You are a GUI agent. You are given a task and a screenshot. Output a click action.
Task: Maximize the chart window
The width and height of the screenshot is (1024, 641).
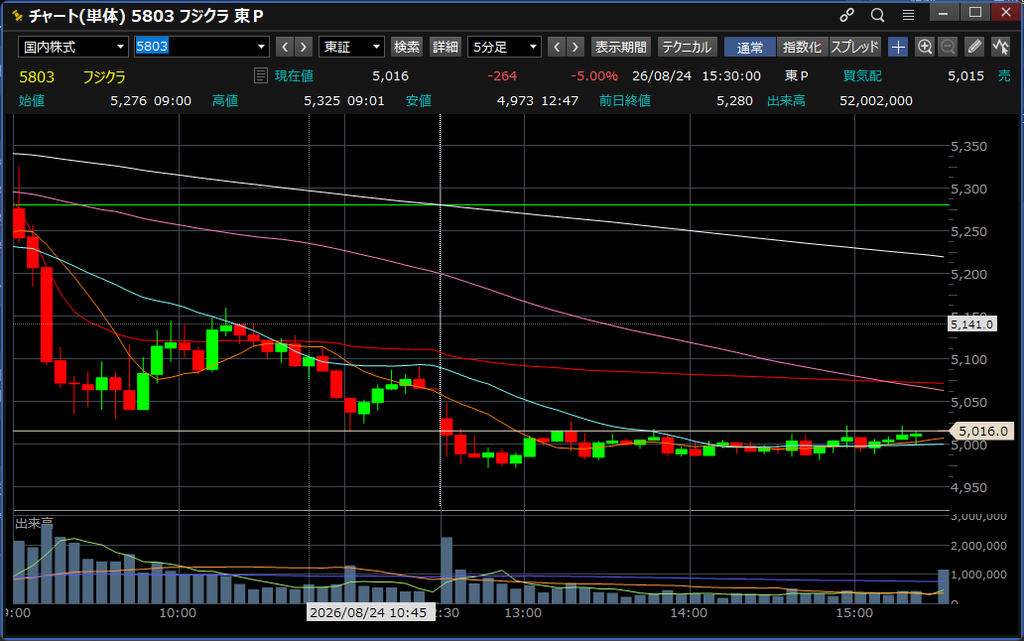click(975, 13)
